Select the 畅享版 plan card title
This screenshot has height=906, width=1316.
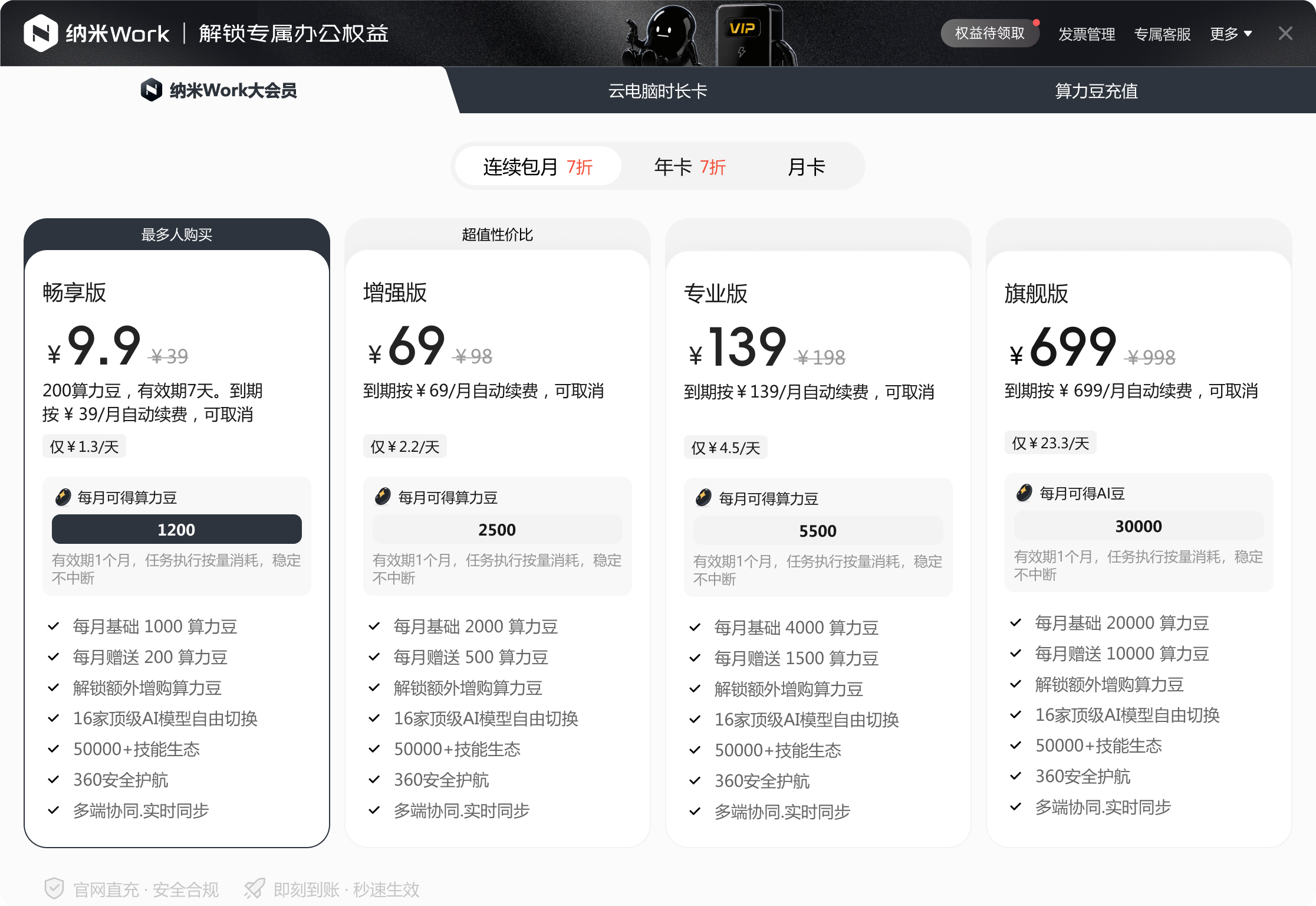click(x=74, y=292)
